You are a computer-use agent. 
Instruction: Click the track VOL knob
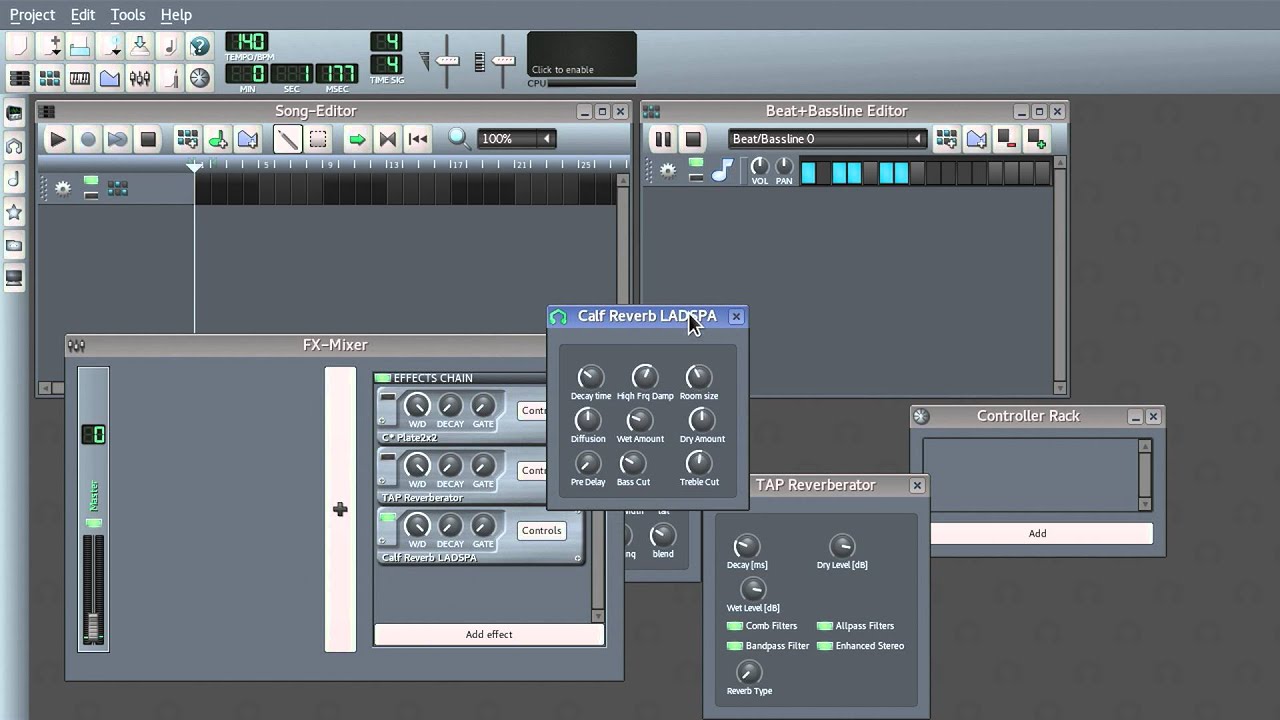click(760, 167)
